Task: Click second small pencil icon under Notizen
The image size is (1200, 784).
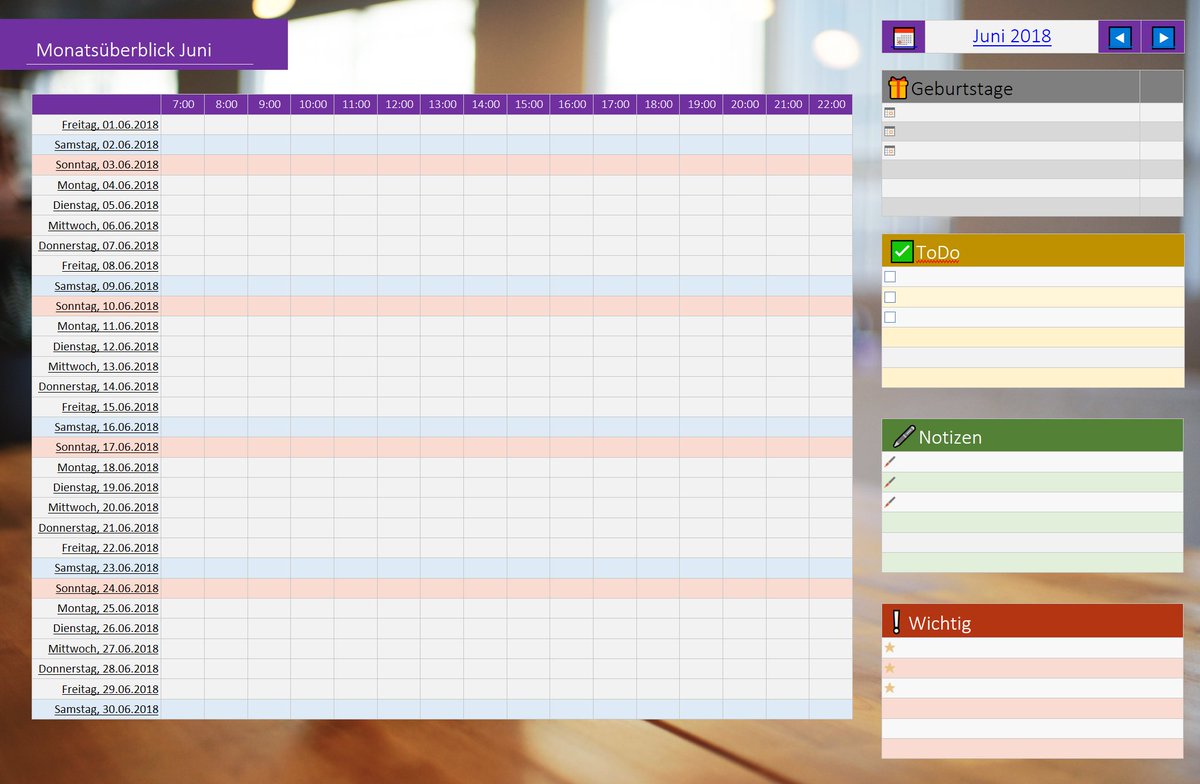Action: pos(890,482)
